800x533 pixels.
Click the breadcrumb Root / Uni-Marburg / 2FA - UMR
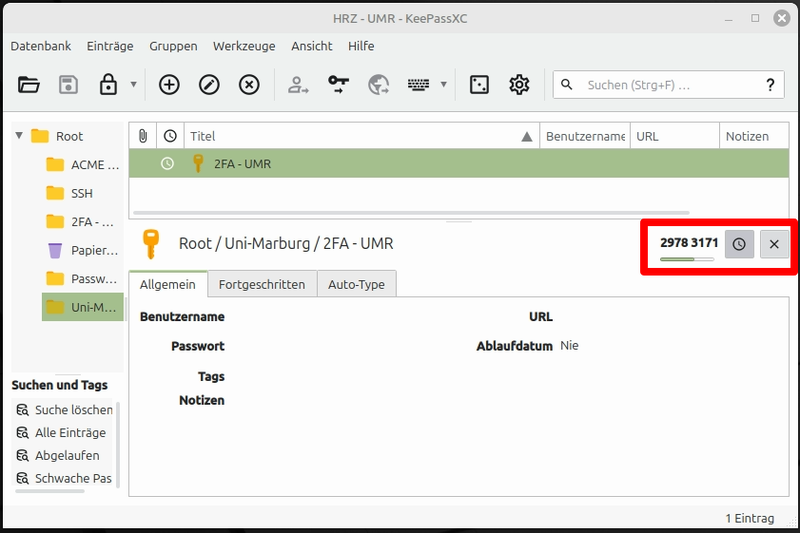point(286,244)
